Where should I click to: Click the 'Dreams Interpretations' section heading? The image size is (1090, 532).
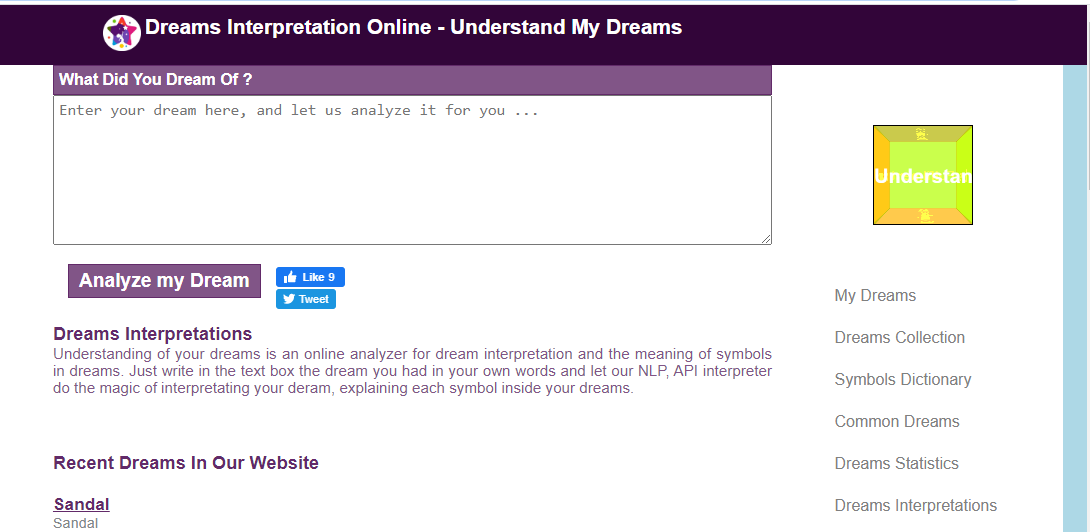pyautogui.click(x=152, y=334)
